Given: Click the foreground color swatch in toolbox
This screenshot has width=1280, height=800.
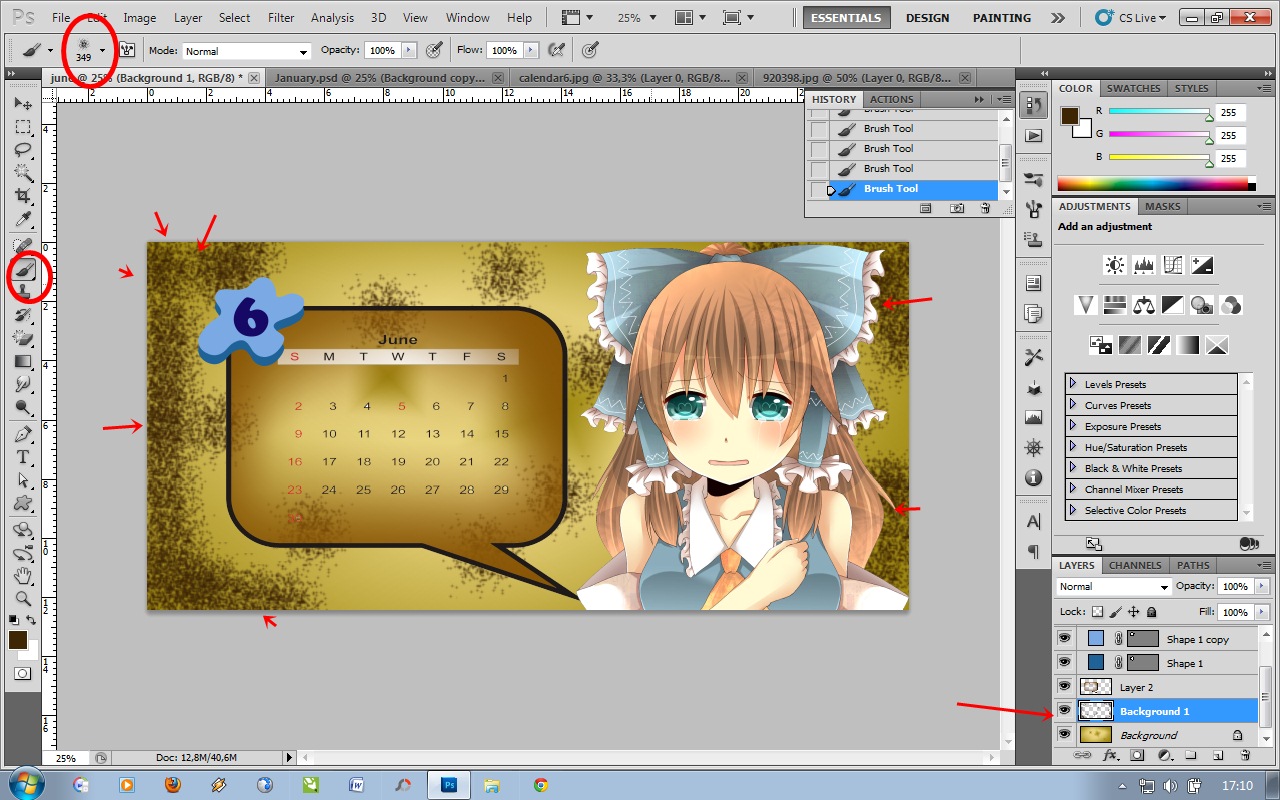Looking at the screenshot, I should pyautogui.click(x=18, y=639).
